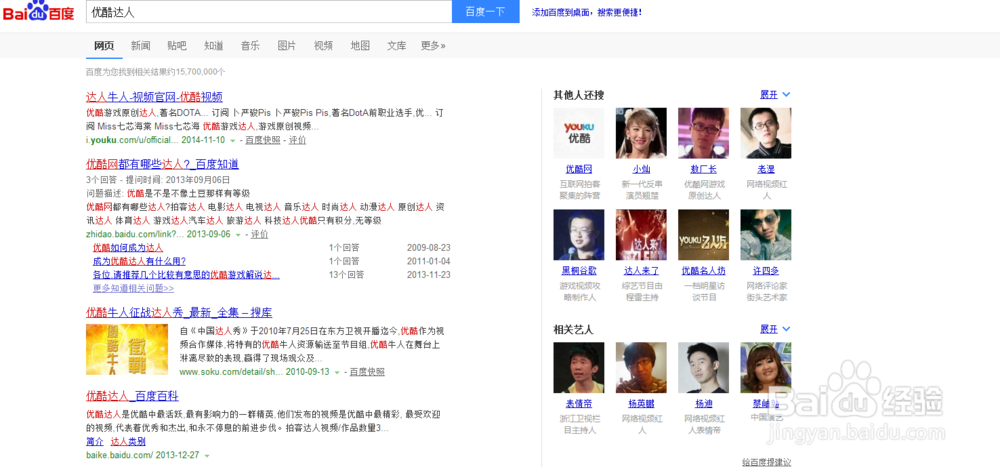Open 更多知道相关问题>> link
Screen dimensions: 1000x467
(x=133, y=288)
